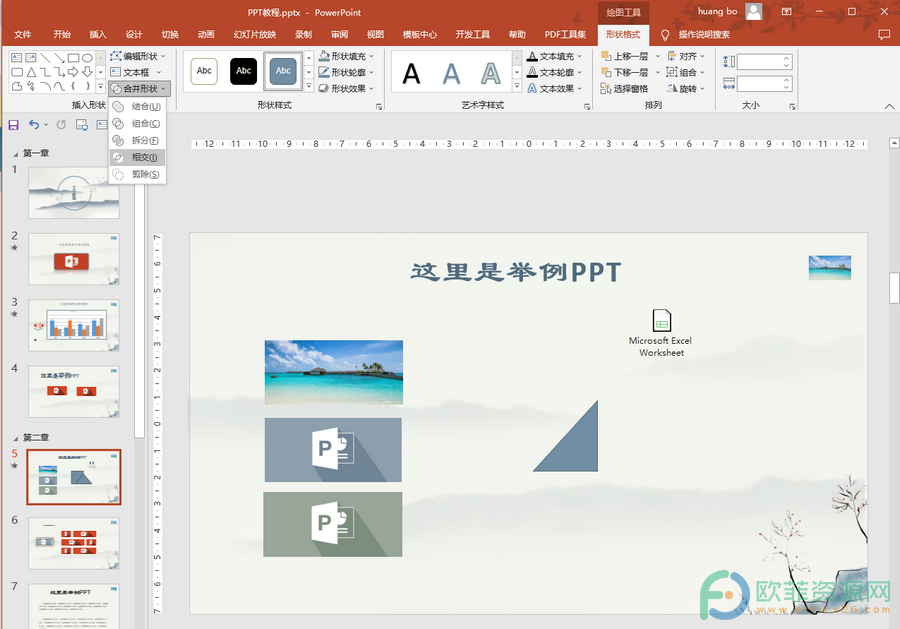Click the lightbulb tell-me search icon

[x=665, y=35]
